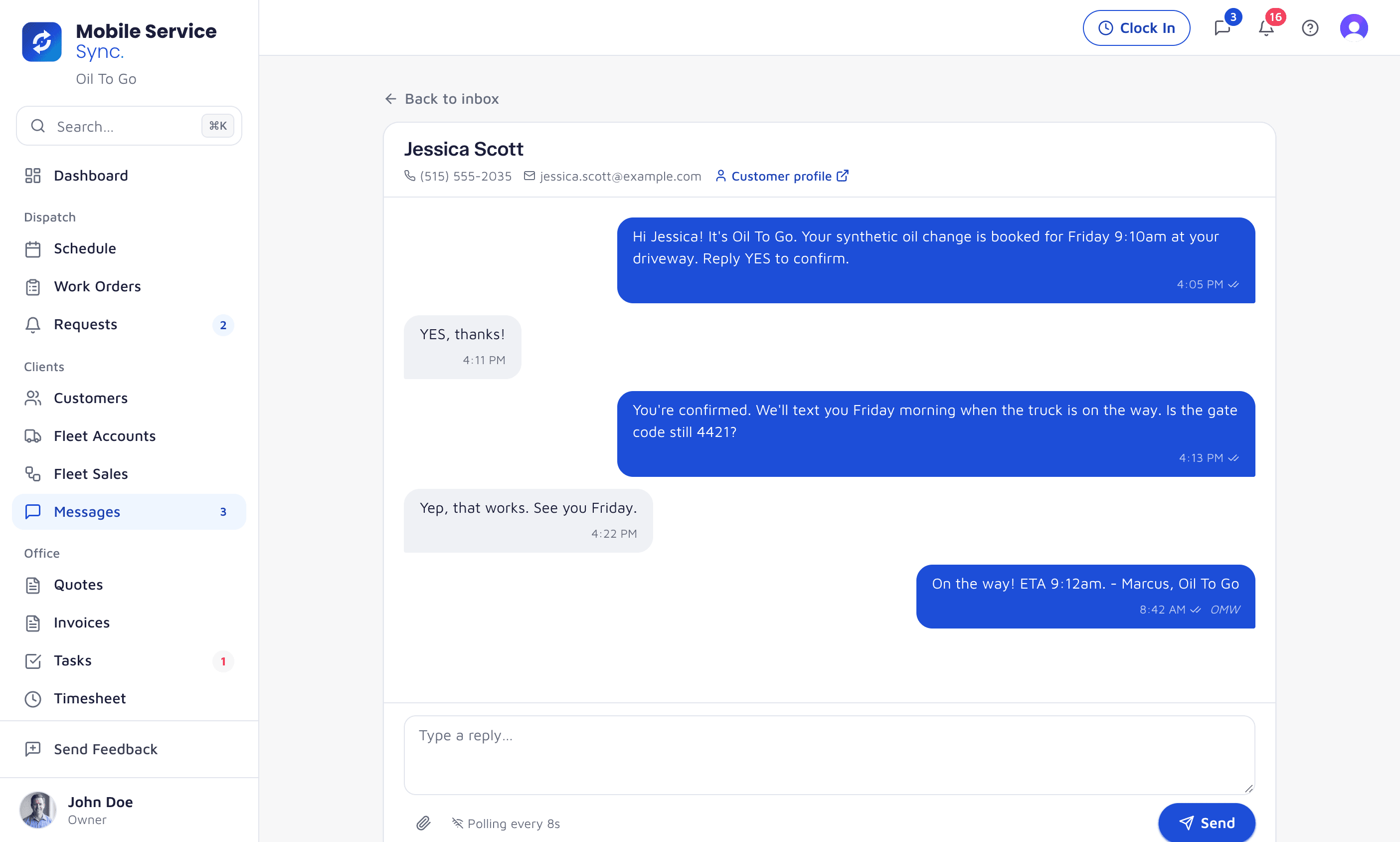Click the "YES, thanks!" message bubble

click(462, 347)
